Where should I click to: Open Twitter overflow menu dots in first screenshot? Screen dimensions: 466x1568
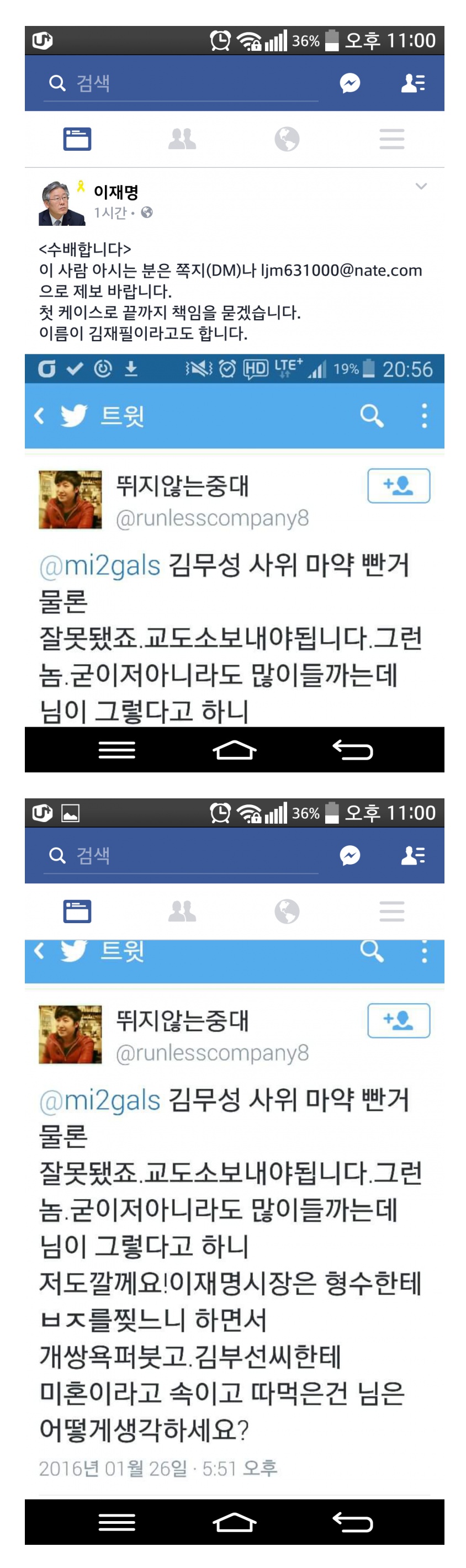click(x=424, y=416)
